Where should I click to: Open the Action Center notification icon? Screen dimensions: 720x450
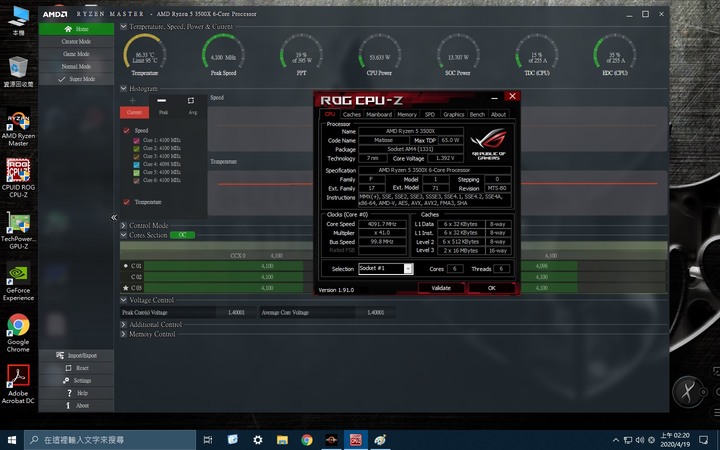pyautogui.click(x=703, y=440)
